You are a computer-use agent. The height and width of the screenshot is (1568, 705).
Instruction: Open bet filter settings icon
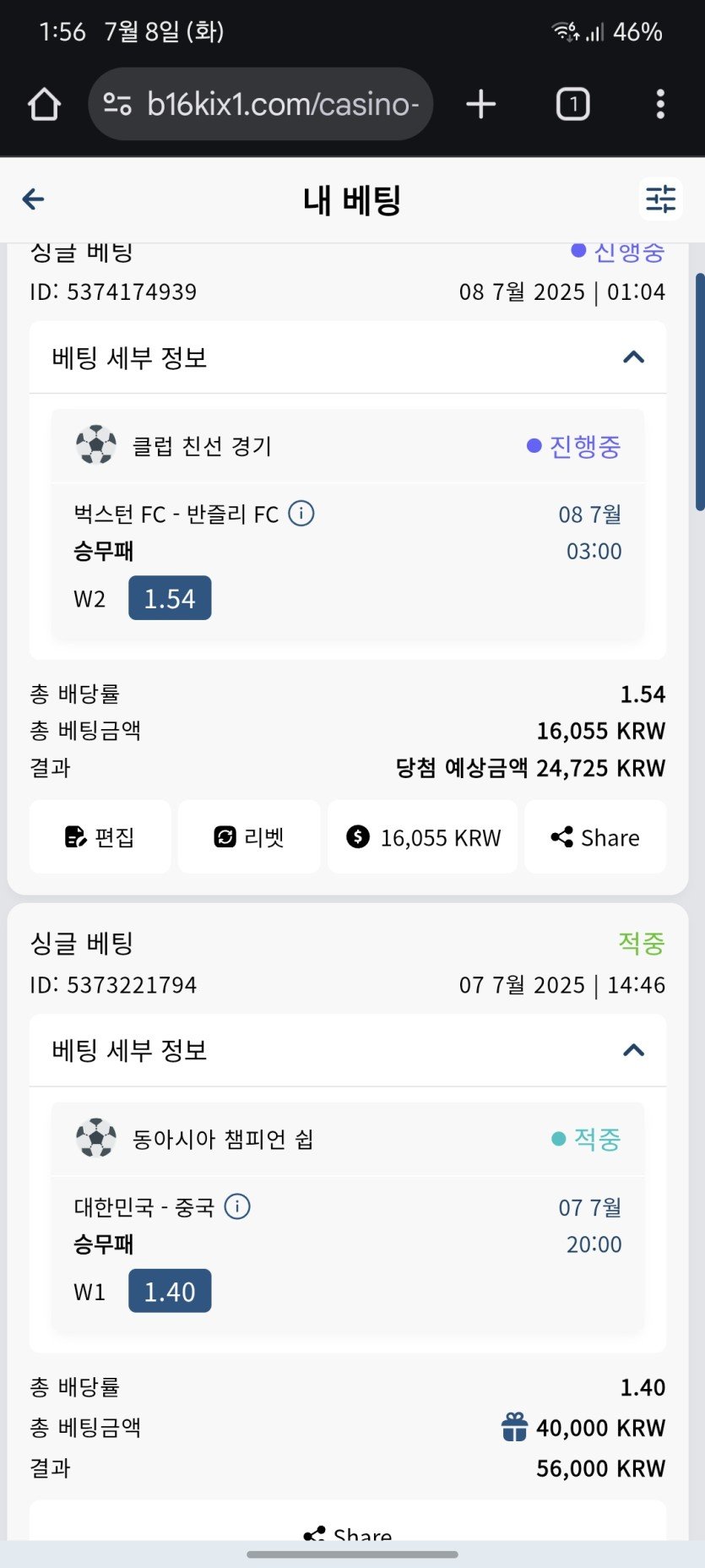coord(660,199)
